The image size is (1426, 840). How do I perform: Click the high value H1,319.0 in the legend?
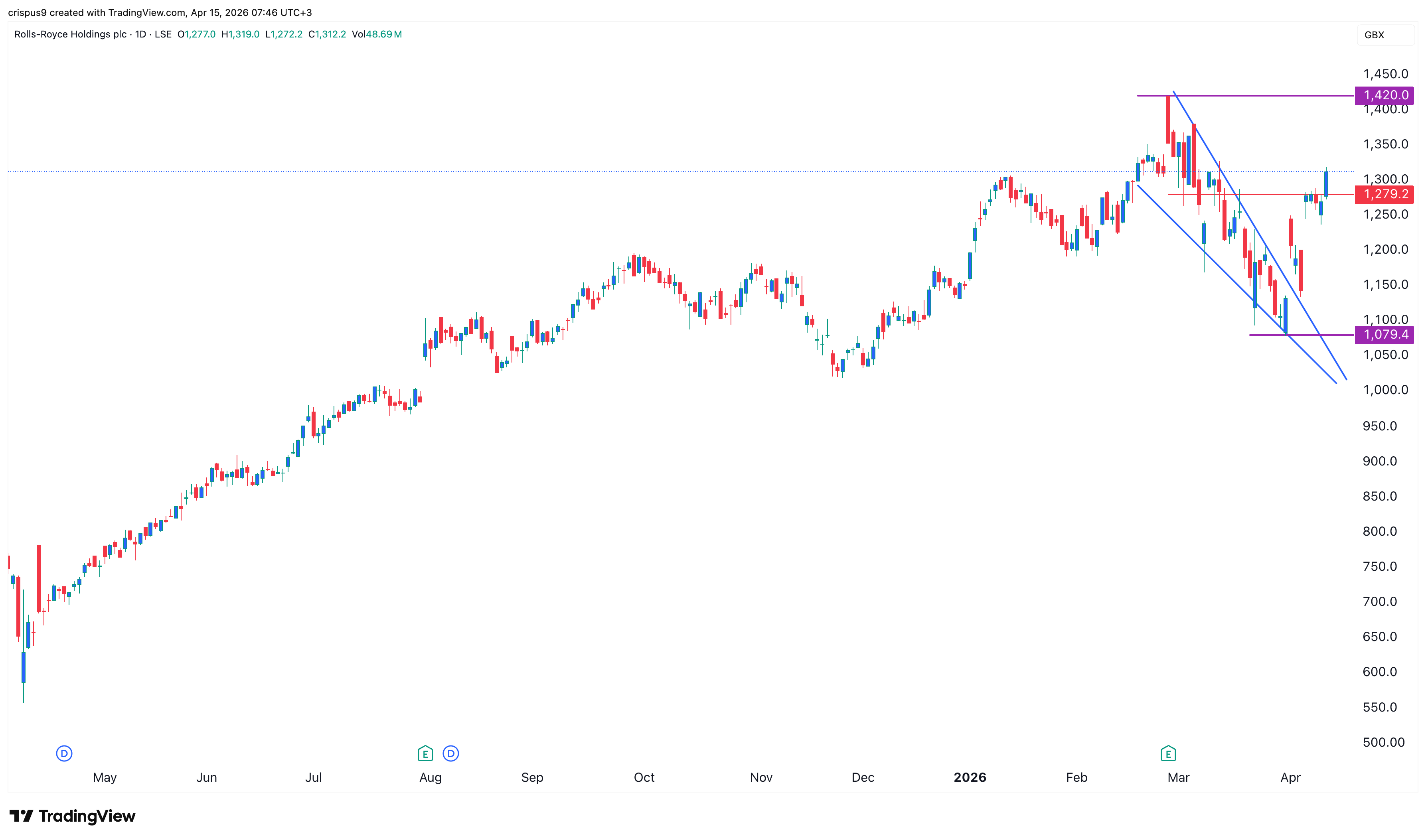coord(240,35)
